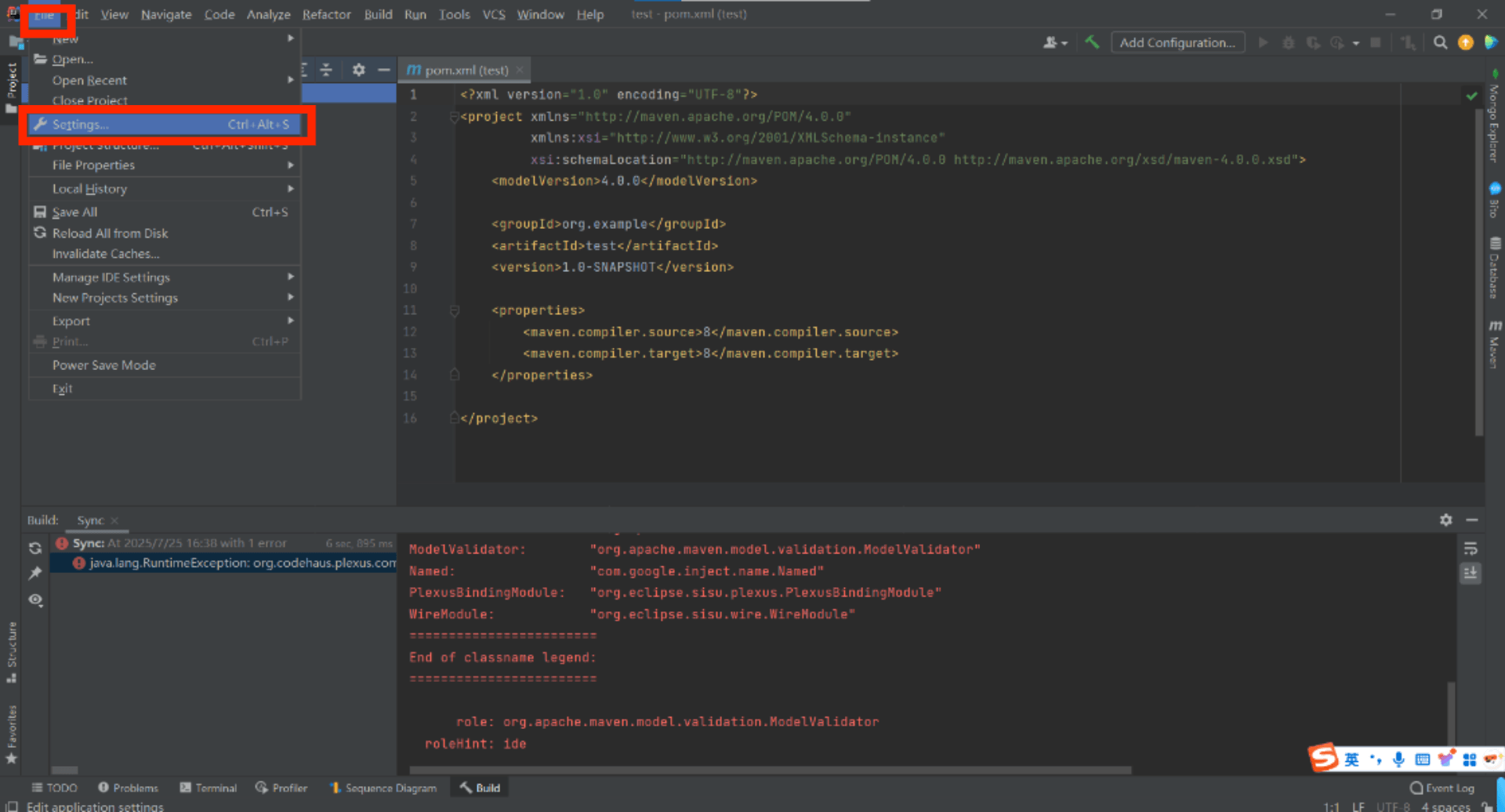The image size is (1505, 812).
Task: Open the TODO tool window
Action: (54, 788)
